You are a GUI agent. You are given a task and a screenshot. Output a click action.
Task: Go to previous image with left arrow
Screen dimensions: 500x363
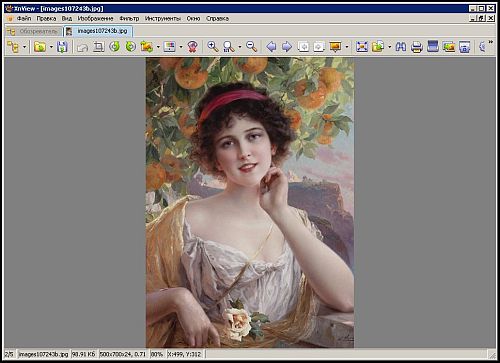point(271,47)
